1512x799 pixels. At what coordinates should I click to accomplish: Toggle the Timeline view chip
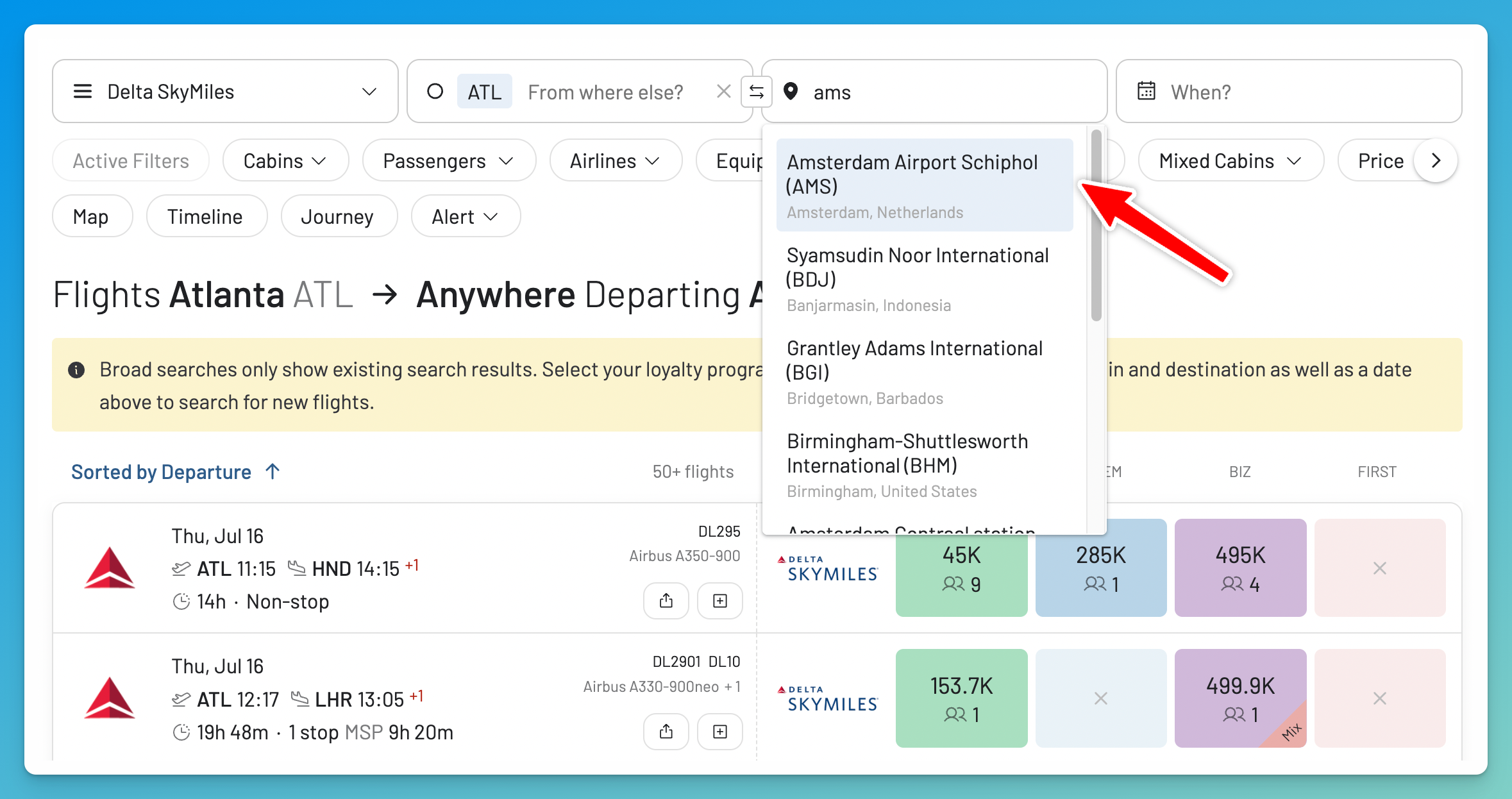click(x=206, y=216)
